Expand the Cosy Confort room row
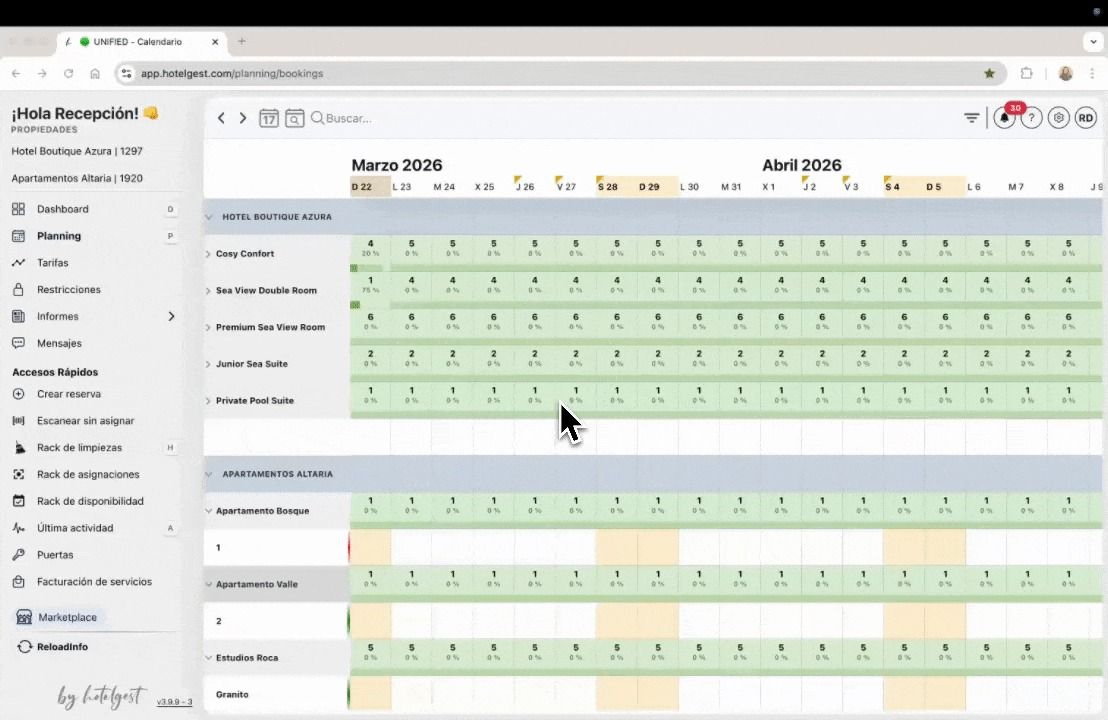The width and height of the screenshot is (1108, 720). click(x=208, y=254)
